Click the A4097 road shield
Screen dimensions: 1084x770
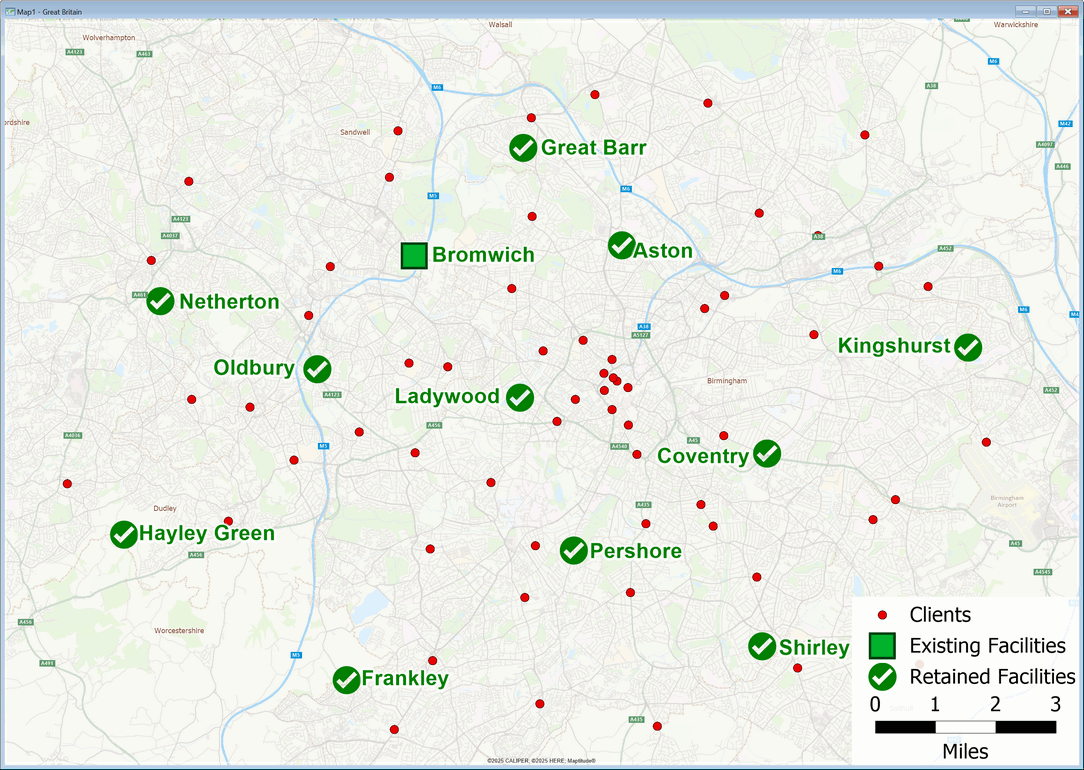pyautogui.click(x=1045, y=144)
